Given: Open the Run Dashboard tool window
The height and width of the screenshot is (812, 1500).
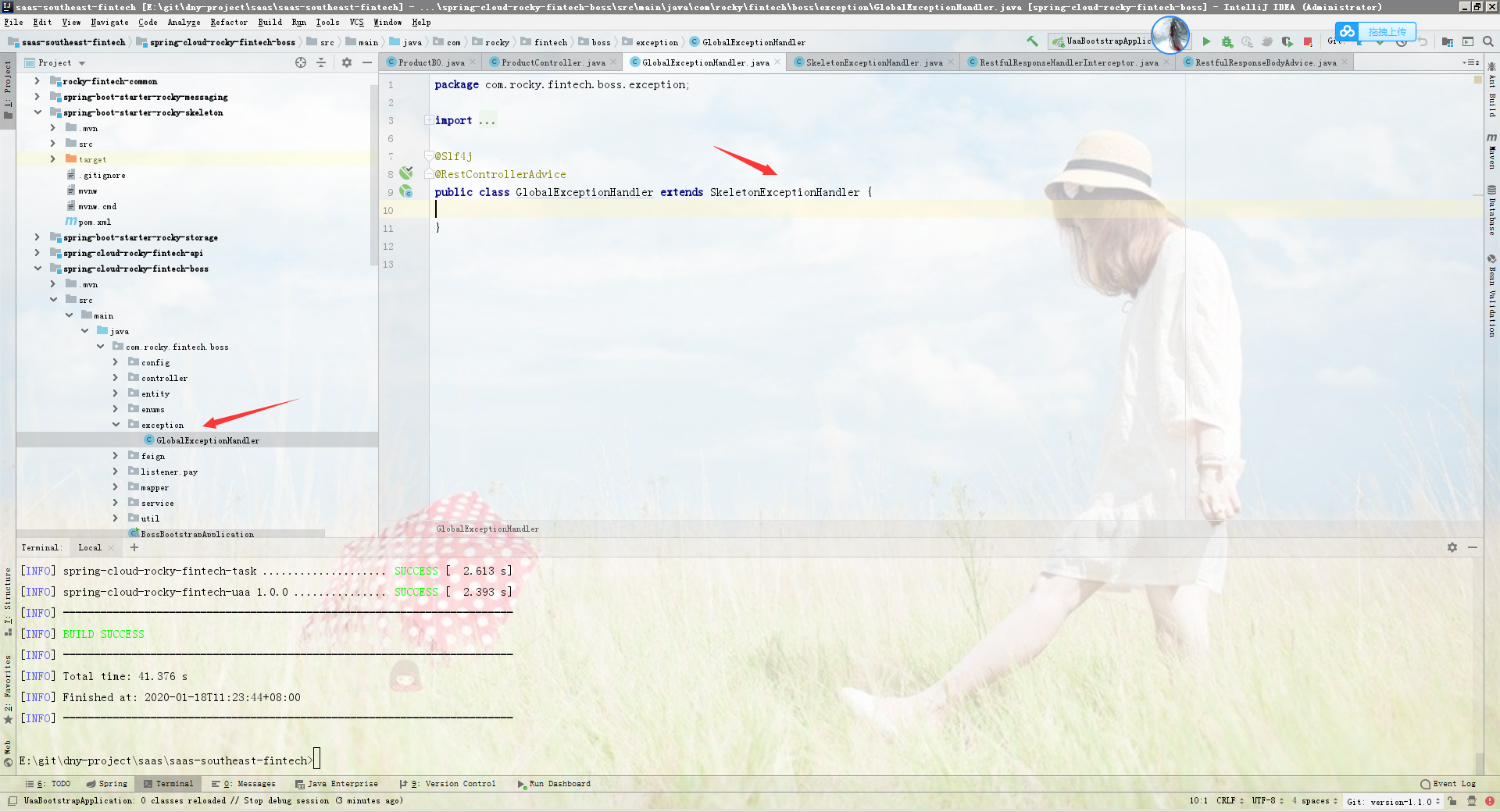Looking at the screenshot, I should coord(555,784).
